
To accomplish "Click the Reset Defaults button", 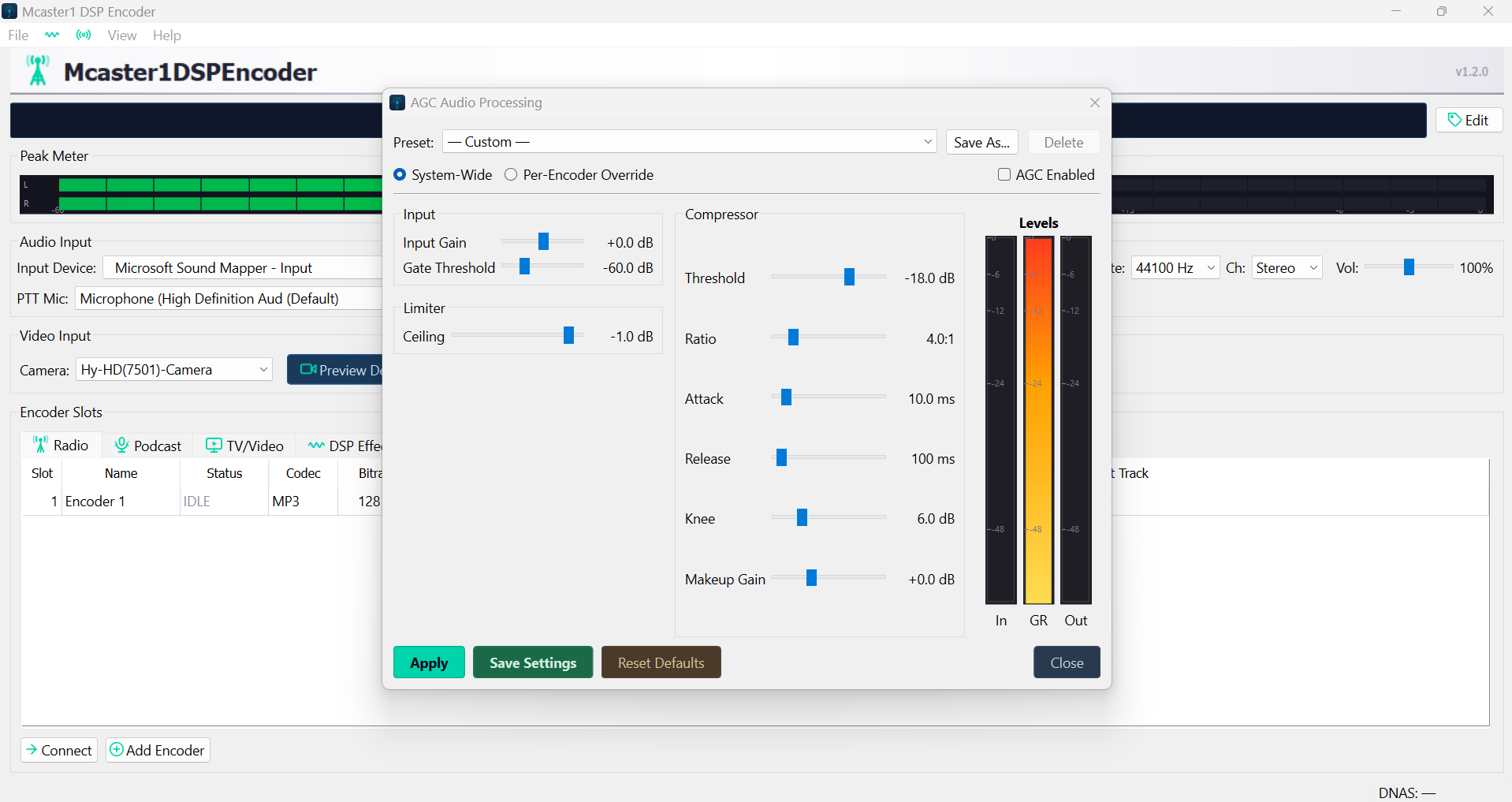I will coord(661,662).
